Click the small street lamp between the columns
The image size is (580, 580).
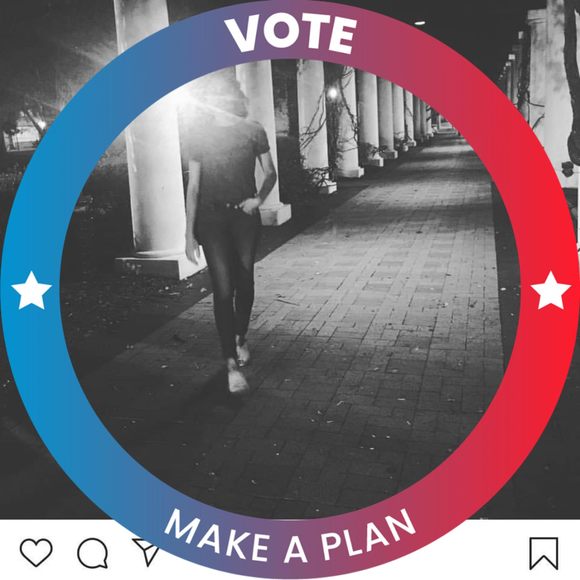click(333, 92)
